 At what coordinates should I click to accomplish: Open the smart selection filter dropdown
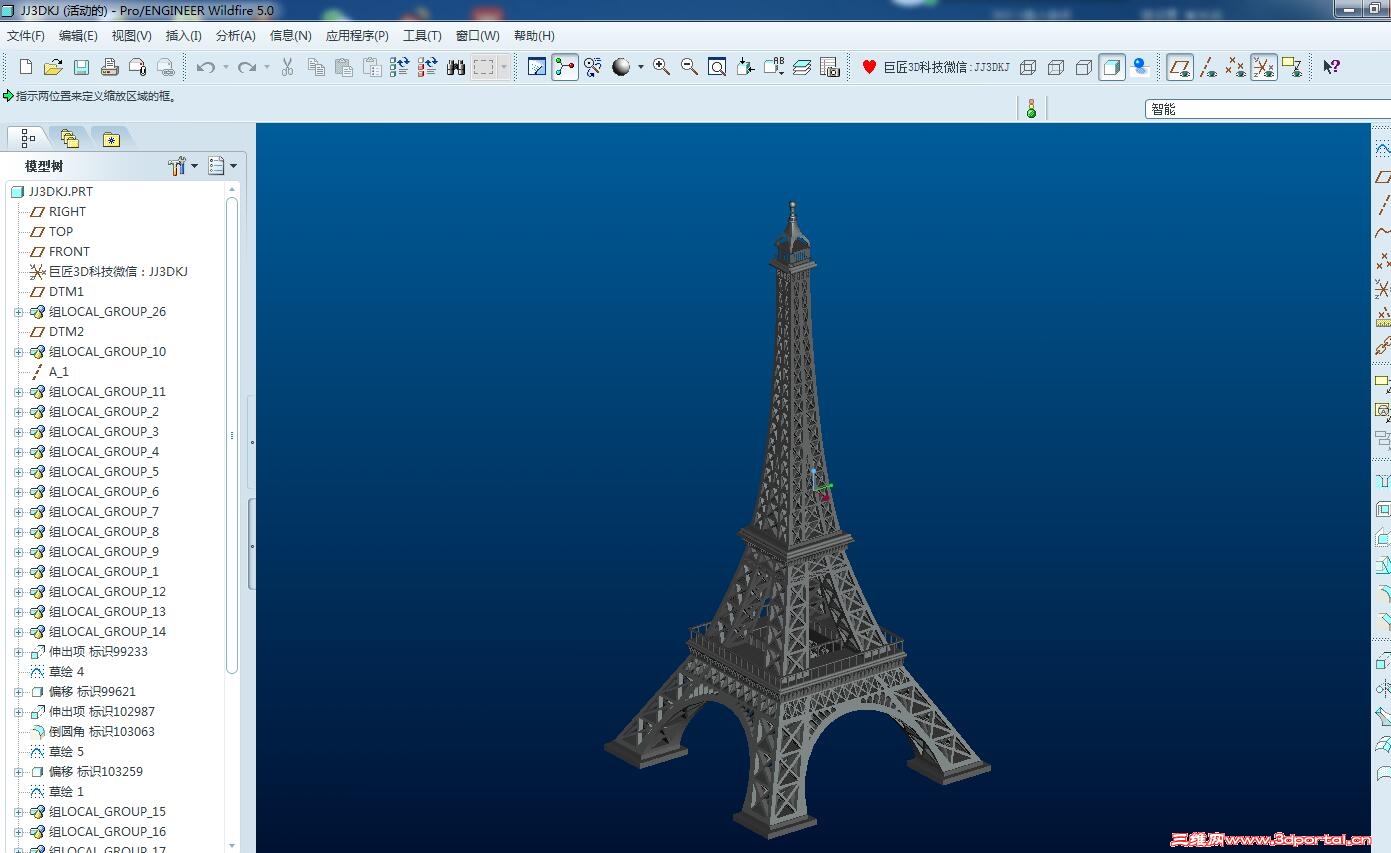pos(1268,108)
